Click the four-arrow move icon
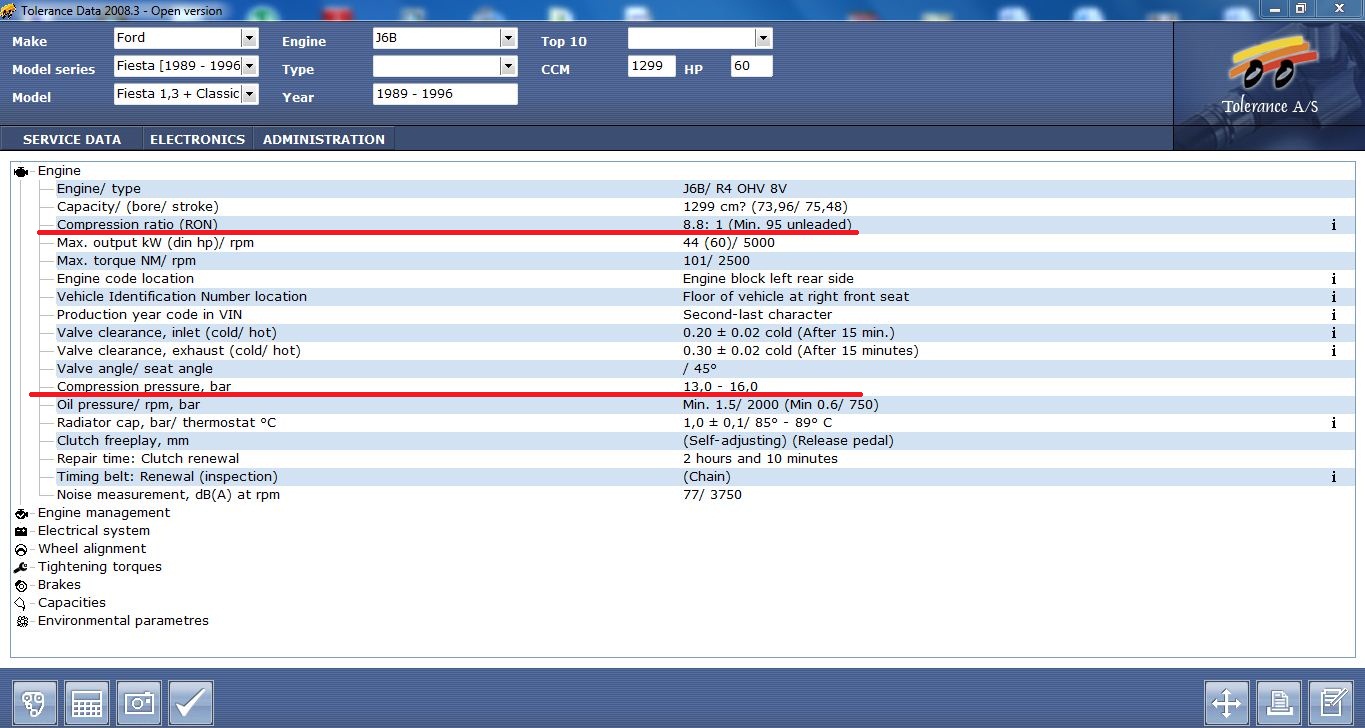1365x728 pixels. 1227,703
